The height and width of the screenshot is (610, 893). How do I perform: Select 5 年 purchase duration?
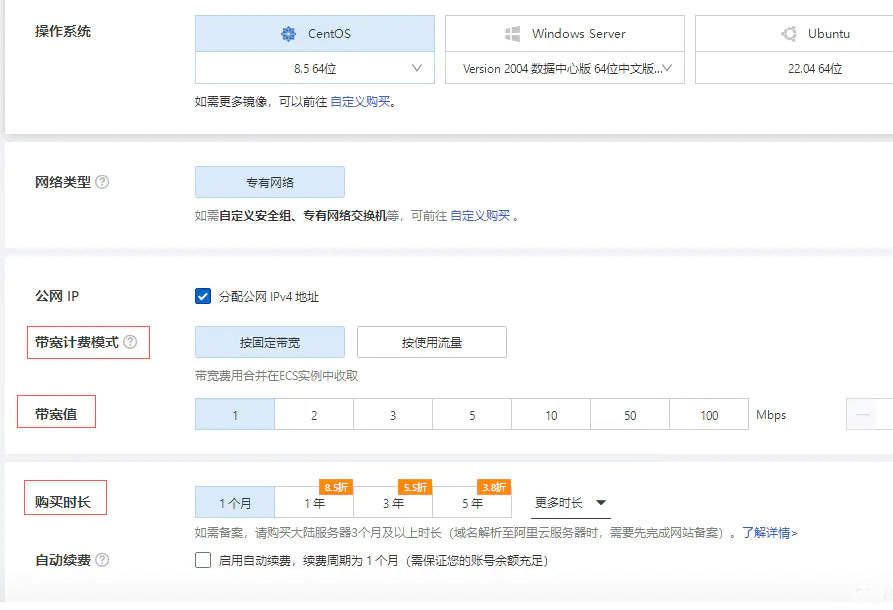pyautogui.click(x=472, y=503)
